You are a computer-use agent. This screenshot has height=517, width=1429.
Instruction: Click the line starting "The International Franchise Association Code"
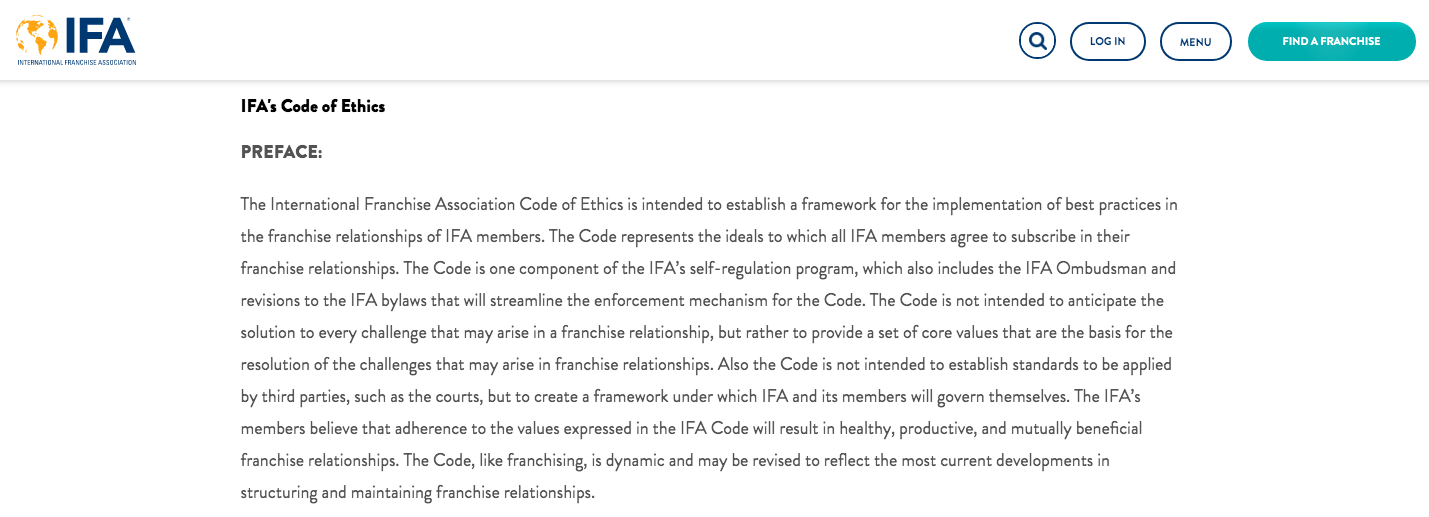click(x=709, y=205)
